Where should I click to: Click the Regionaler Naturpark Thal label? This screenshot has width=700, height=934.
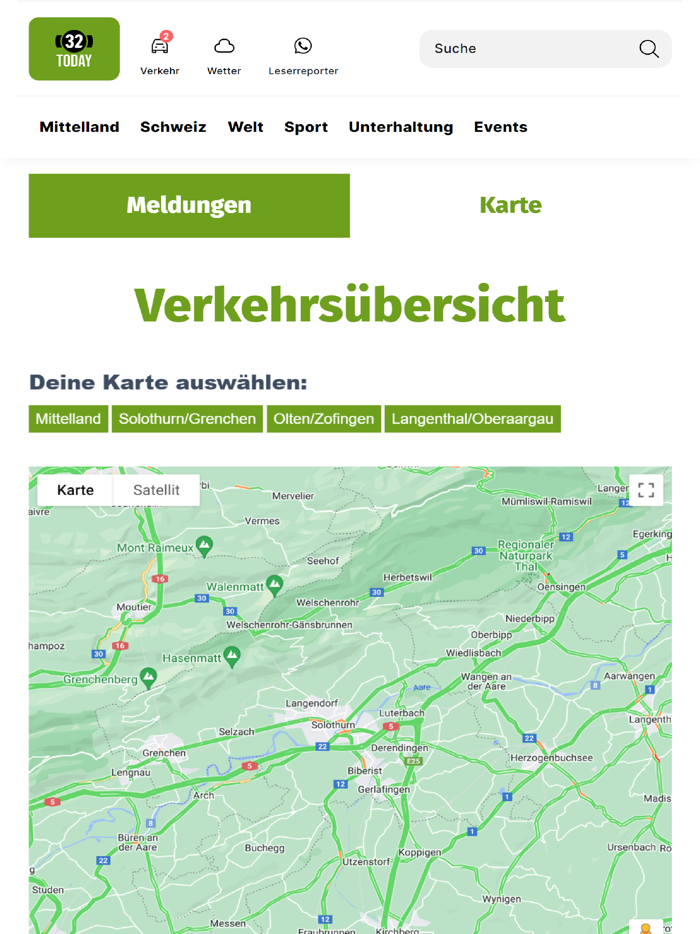pyautogui.click(x=526, y=555)
